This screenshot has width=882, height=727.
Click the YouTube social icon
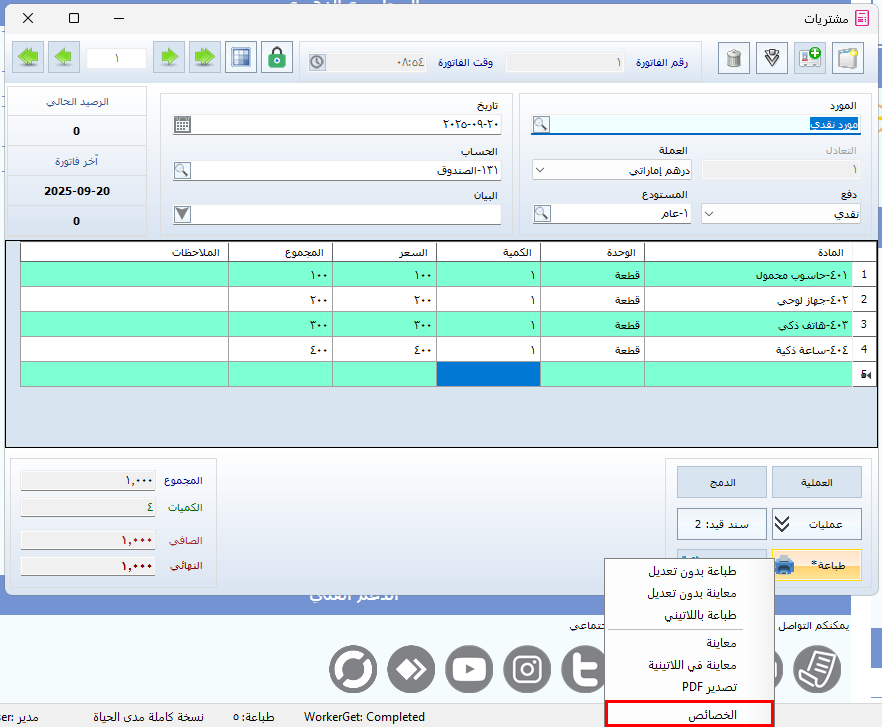coord(468,669)
